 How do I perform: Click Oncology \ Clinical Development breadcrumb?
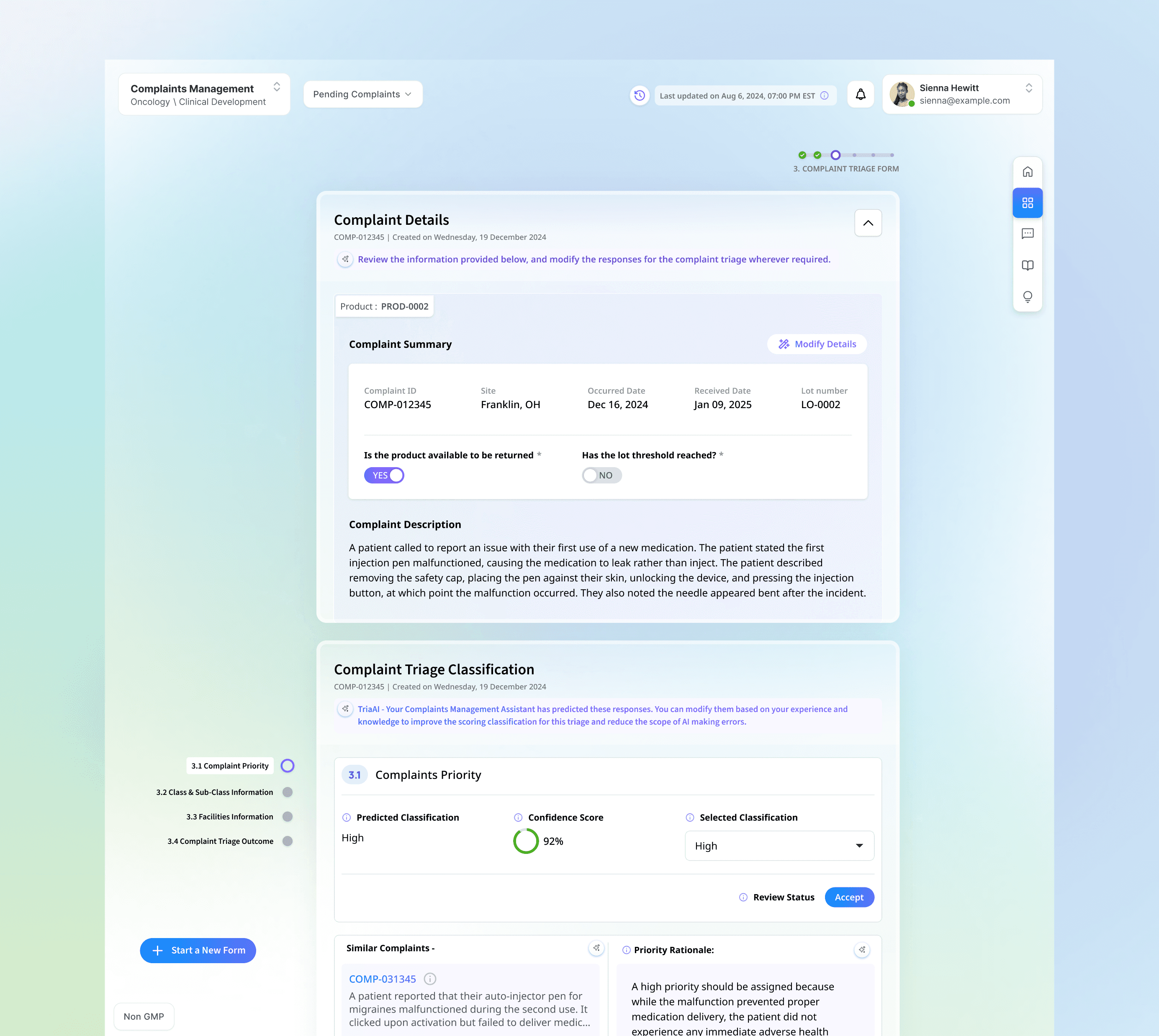[x=198, y=102]
